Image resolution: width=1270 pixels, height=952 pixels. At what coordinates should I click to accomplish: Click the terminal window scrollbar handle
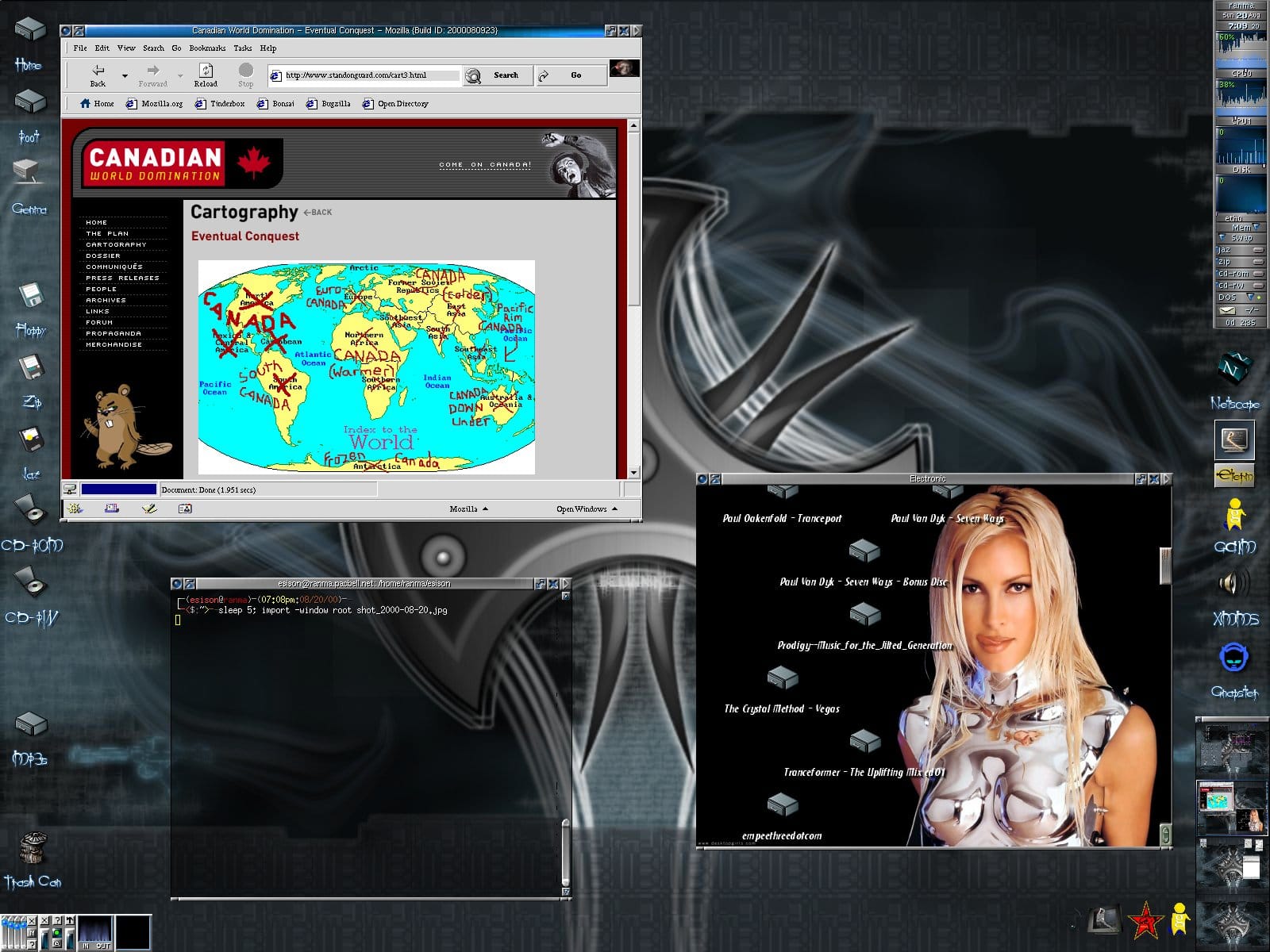(x=566, y=854)
